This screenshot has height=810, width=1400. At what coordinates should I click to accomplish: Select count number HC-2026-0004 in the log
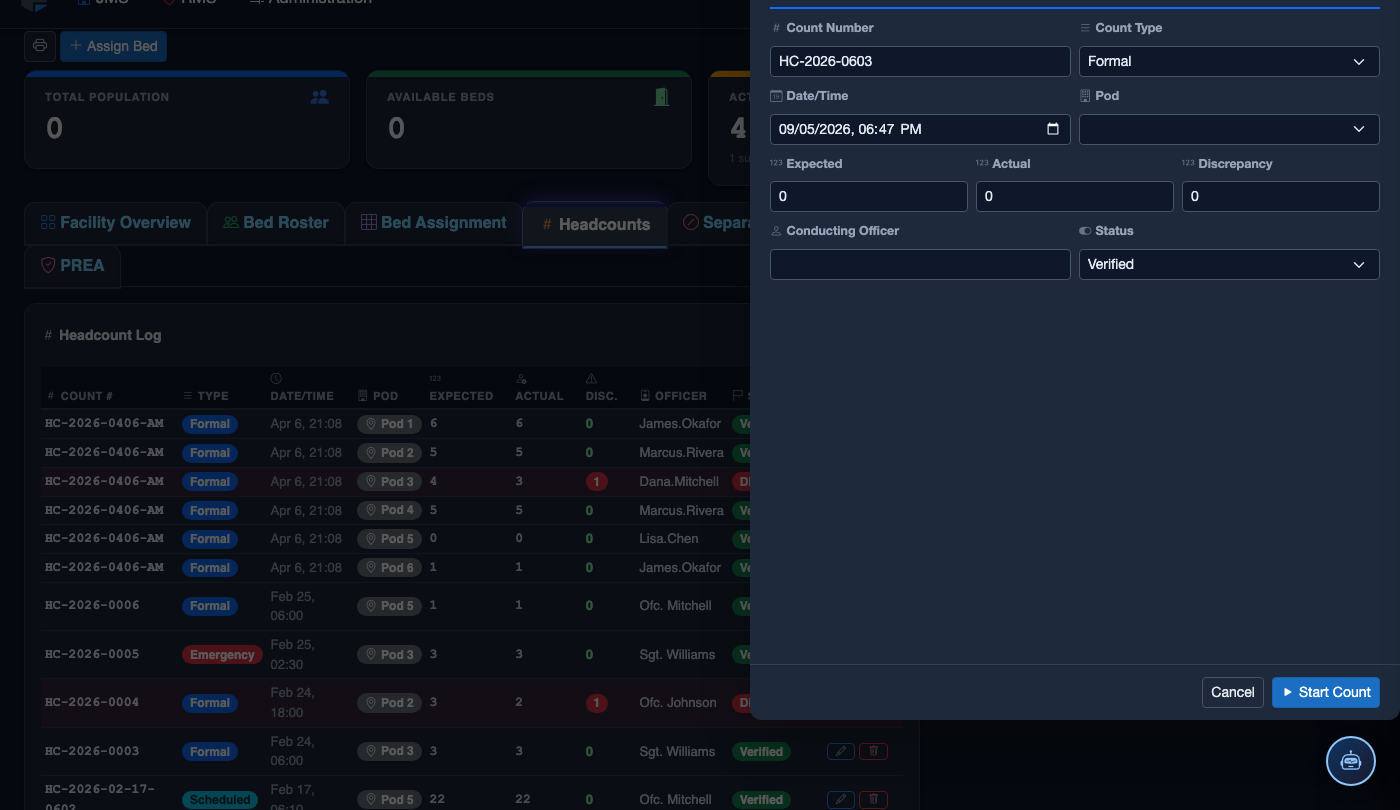(x=93, y=703)
